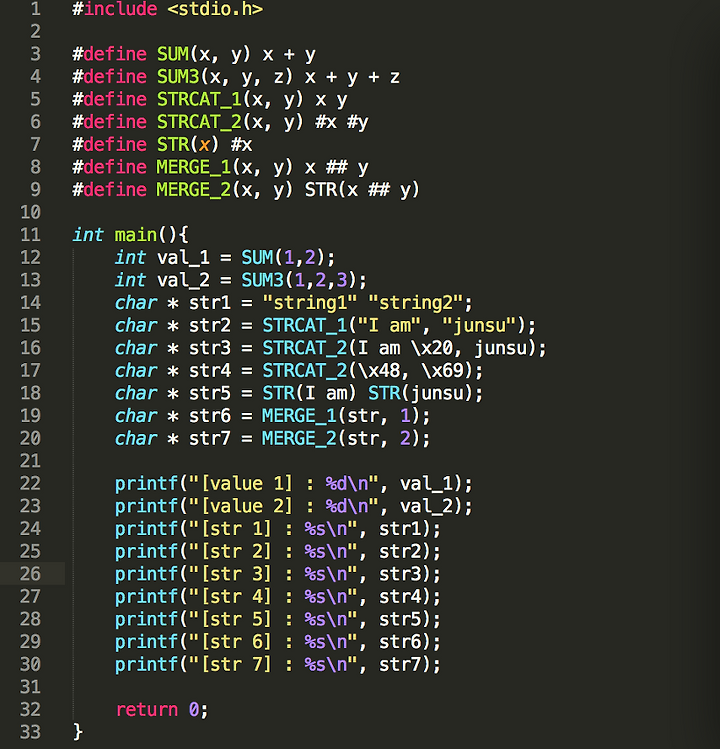The height and width of the screenshot is (749, 720).
Task: Click the '##' operator on line 8
Action: click(x=336, y=167)
